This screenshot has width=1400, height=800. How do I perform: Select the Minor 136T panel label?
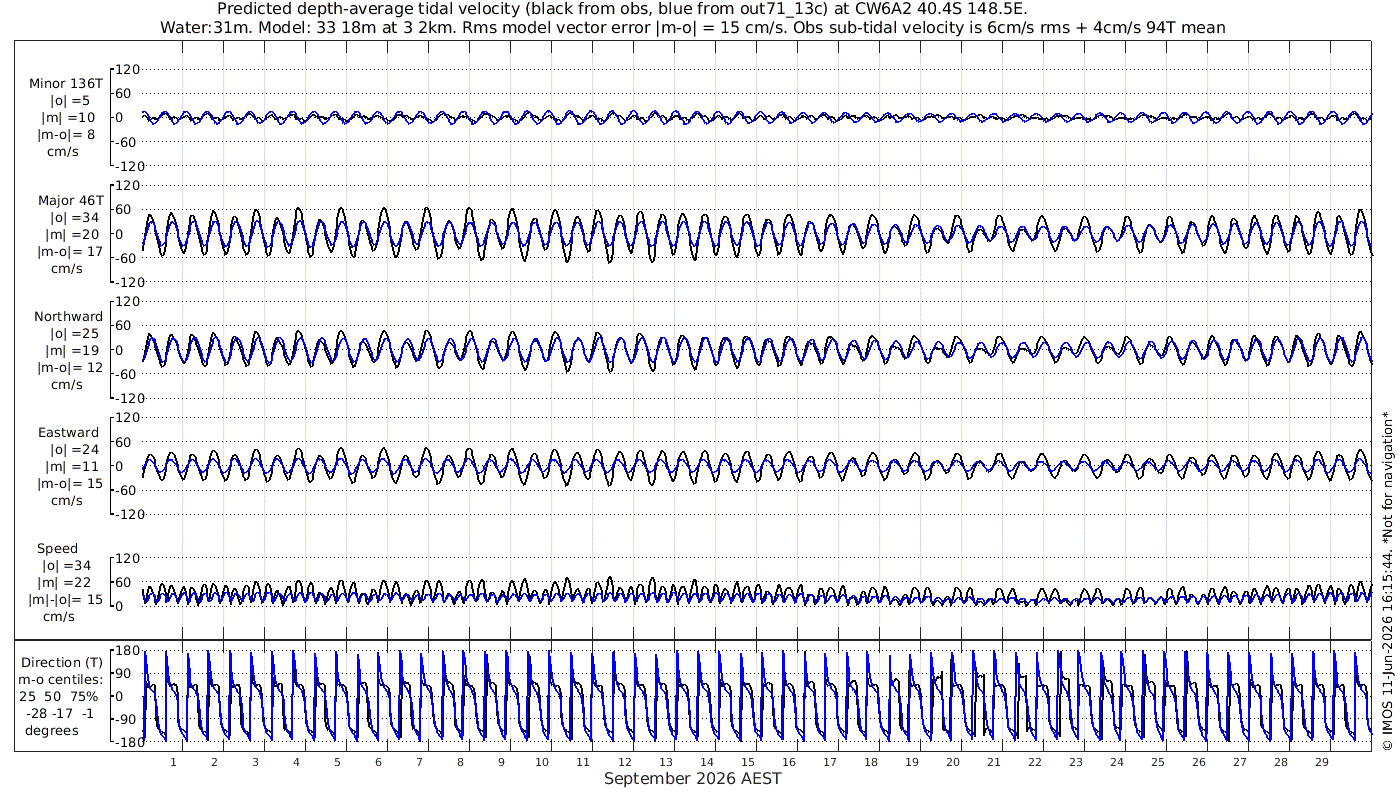pos(66,84)
